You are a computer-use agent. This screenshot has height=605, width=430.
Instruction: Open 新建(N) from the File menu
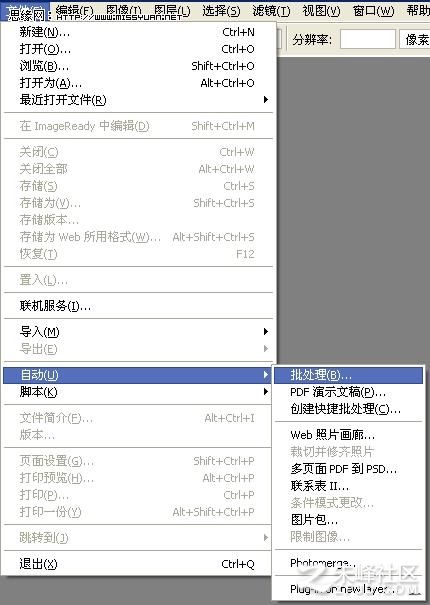(139, 32)
